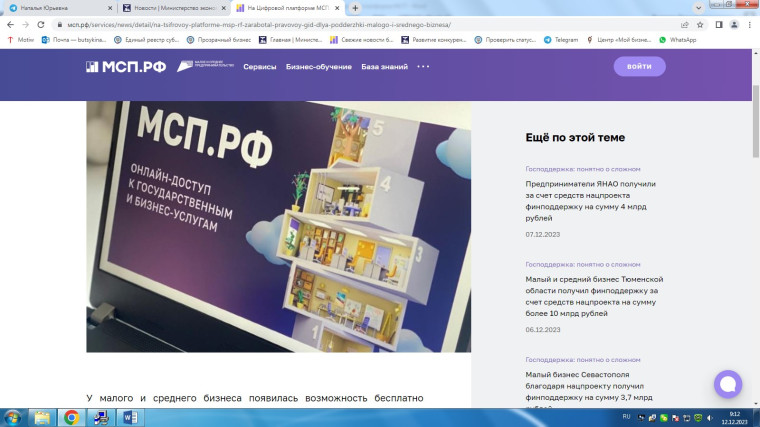Switch to the Новости | Министерство tab

(174, 8)
